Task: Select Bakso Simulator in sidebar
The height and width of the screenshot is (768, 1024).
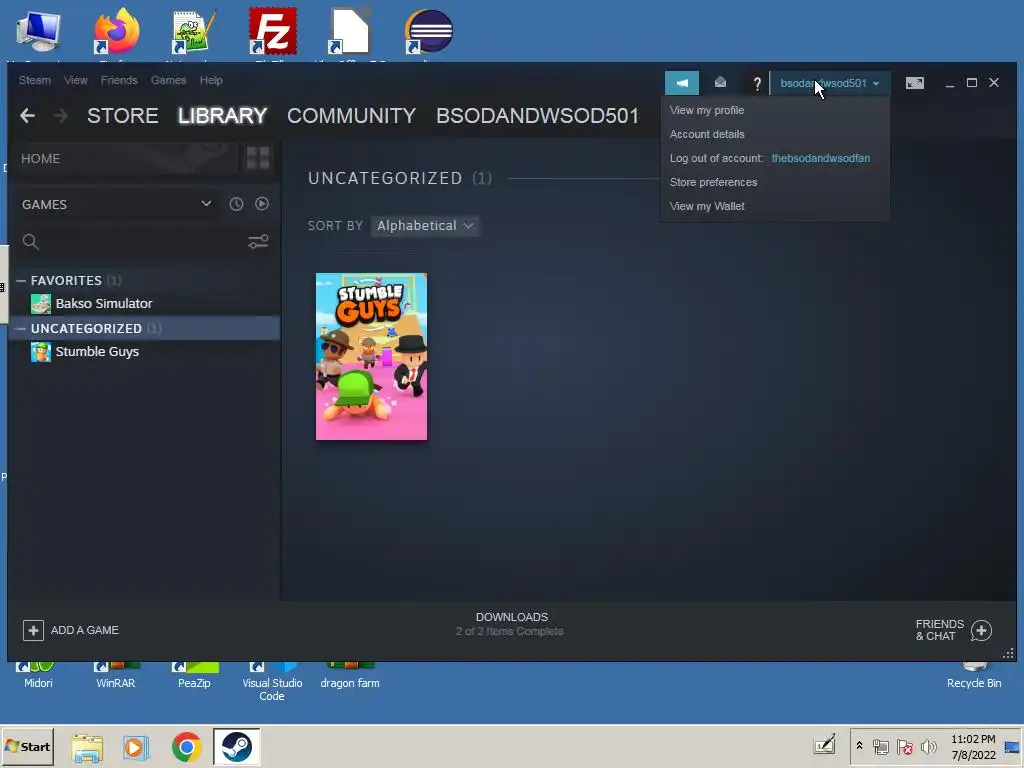Action: [x=104, y=304]
